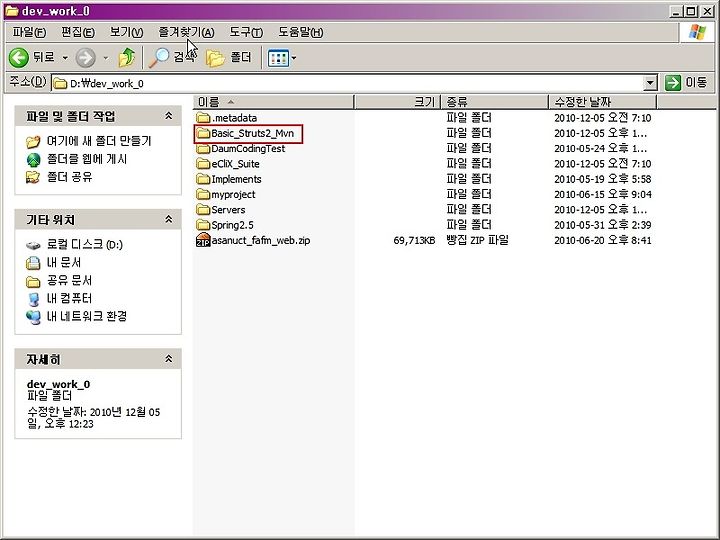This screenshot has height=540, width=720.
Task: Click the DaumCodingTest folder icon
Action: click(x=202, y=149)
